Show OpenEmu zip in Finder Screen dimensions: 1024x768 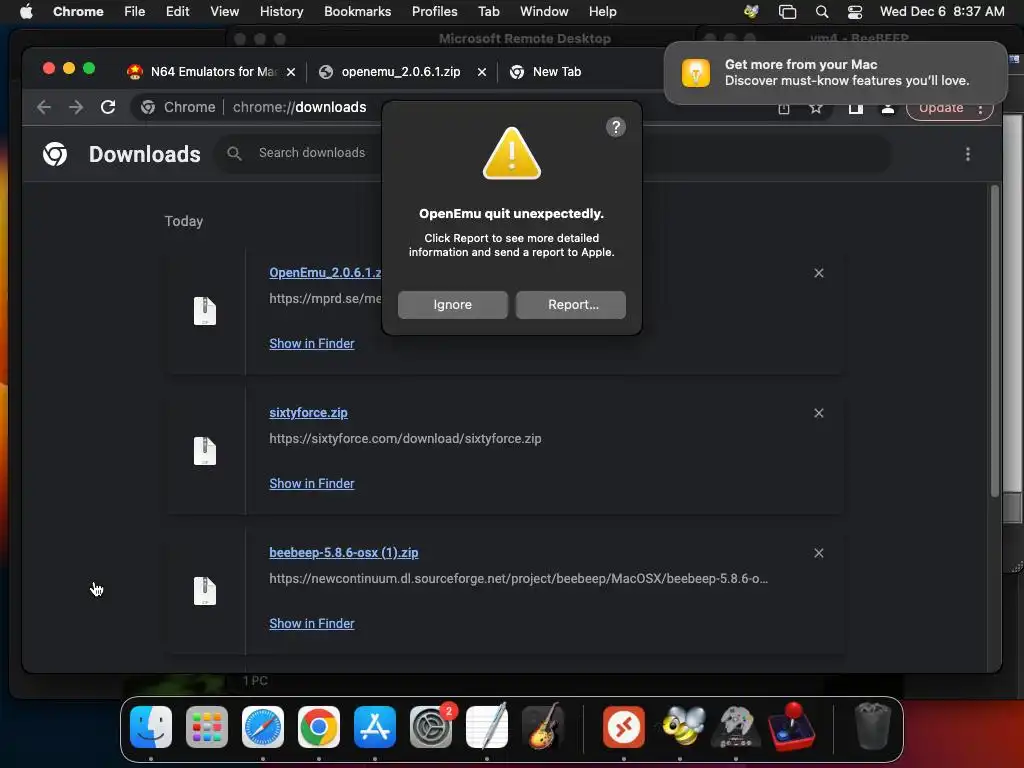point(312,344)
